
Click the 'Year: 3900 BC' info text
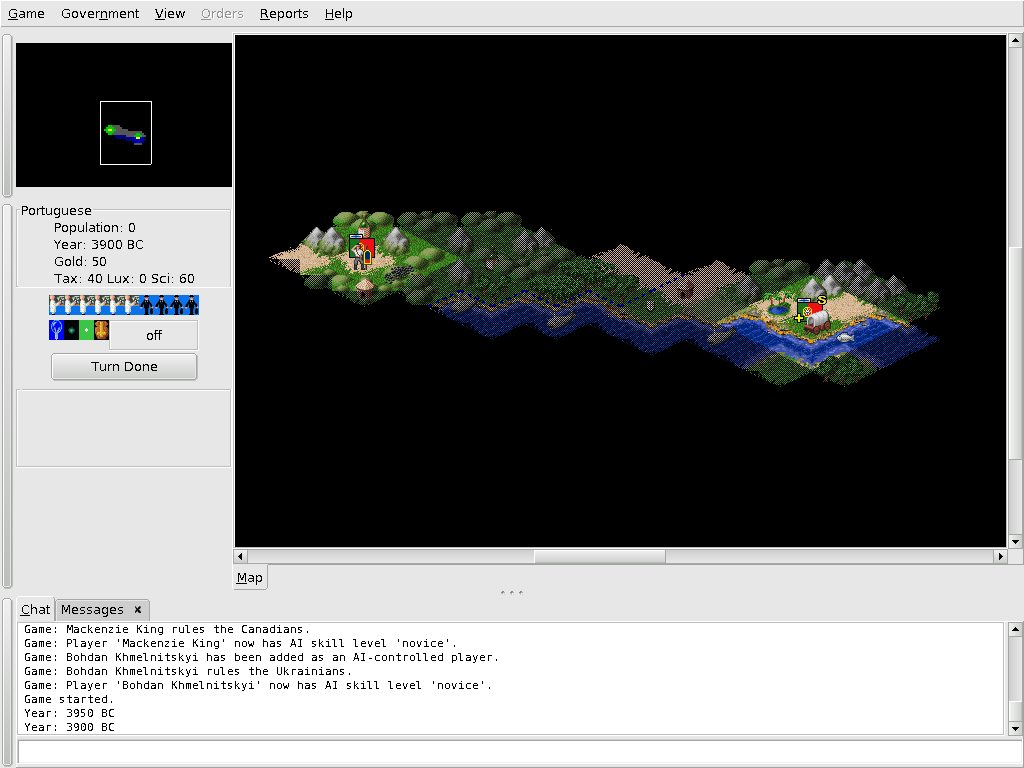click(x=99, y=244)
